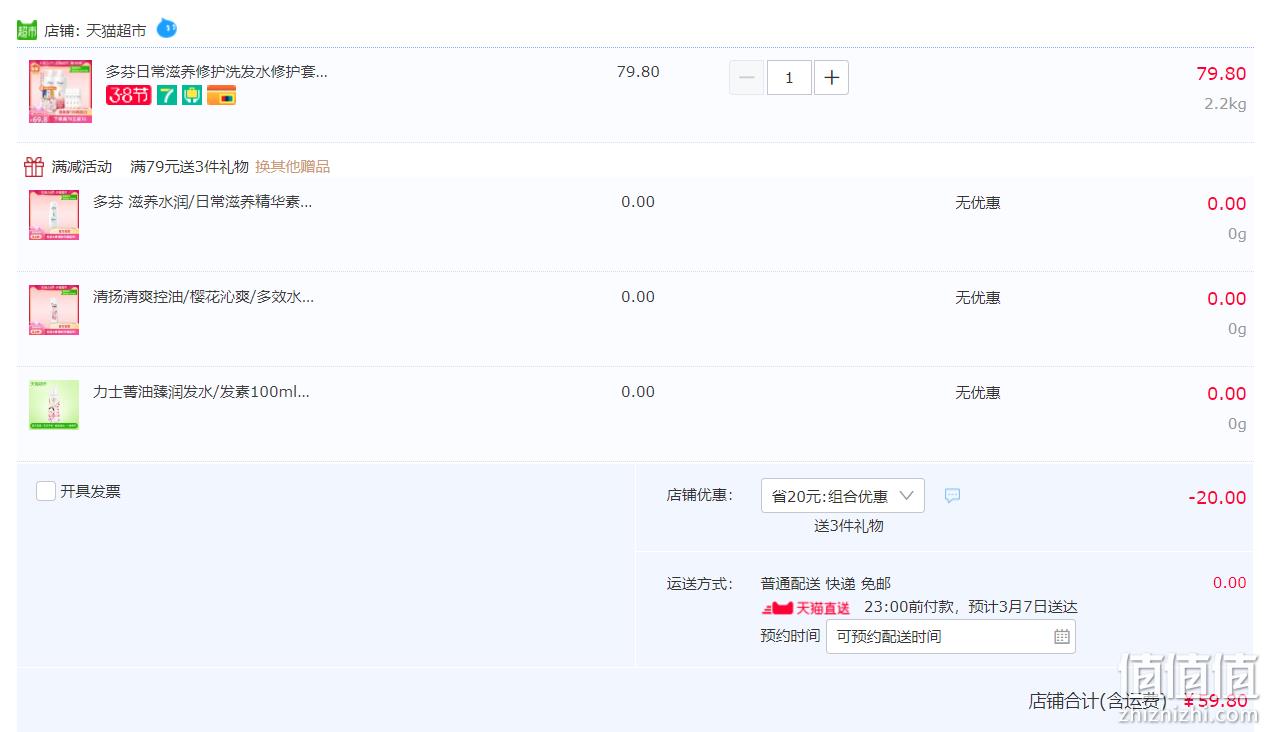
Task: Click the 满减活动 label
Action: (x=82, y=167)
